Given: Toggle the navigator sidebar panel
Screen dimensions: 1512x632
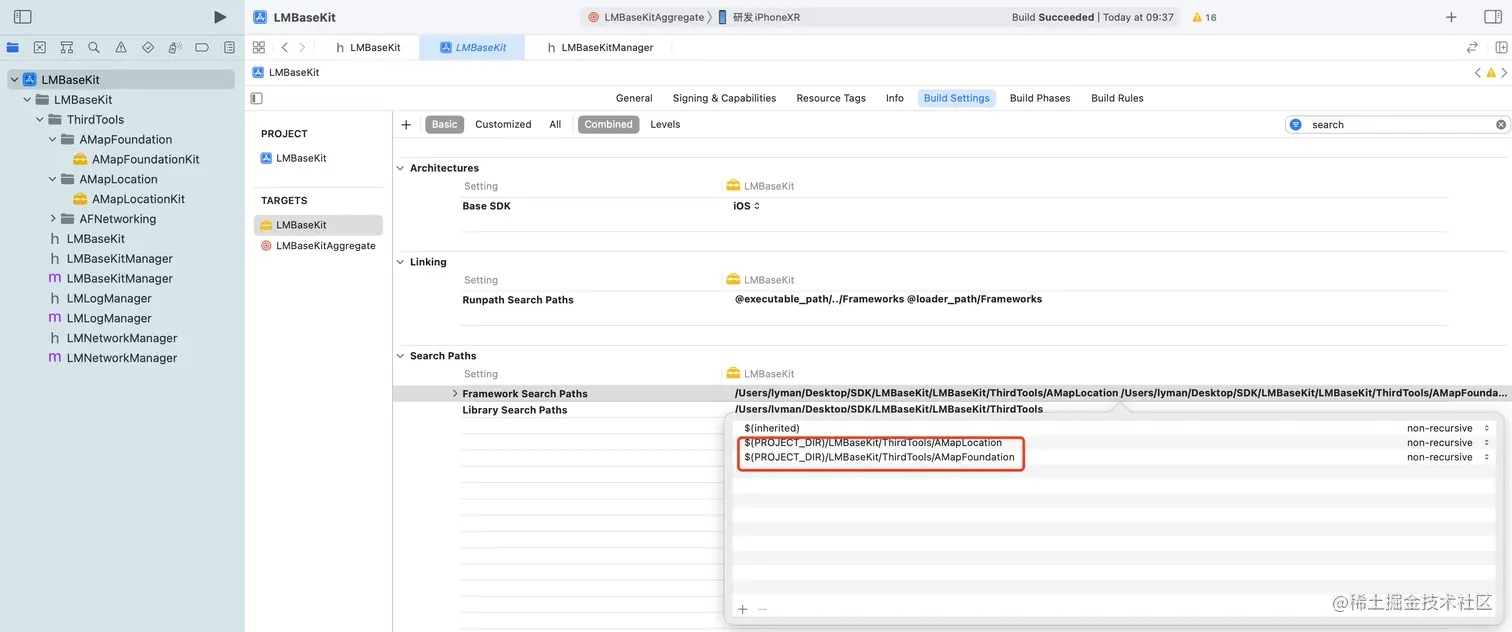Looking at the screenshot, I should 22,17.
